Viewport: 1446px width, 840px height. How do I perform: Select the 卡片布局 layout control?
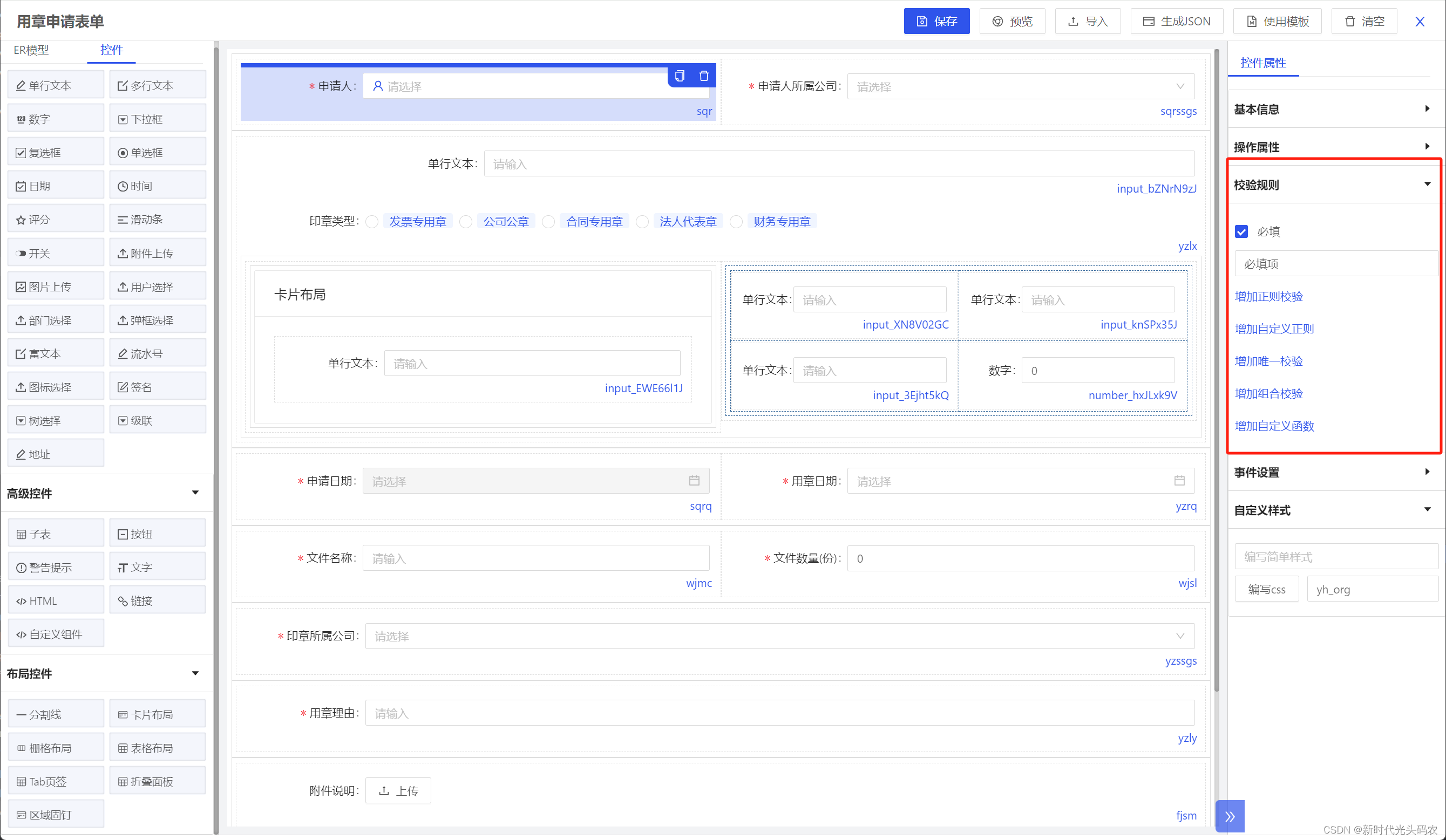157,714
